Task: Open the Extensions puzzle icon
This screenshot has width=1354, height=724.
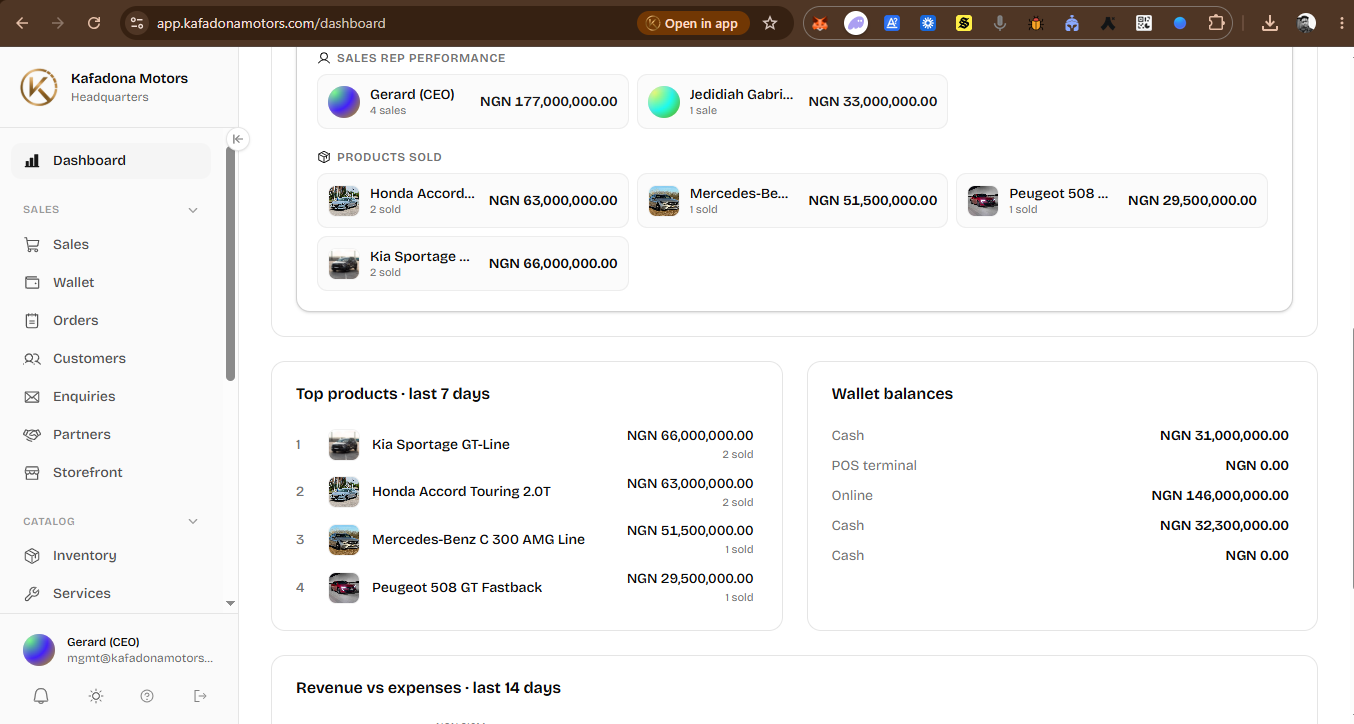Action: pyautogui.click(x=1216, y=23)
